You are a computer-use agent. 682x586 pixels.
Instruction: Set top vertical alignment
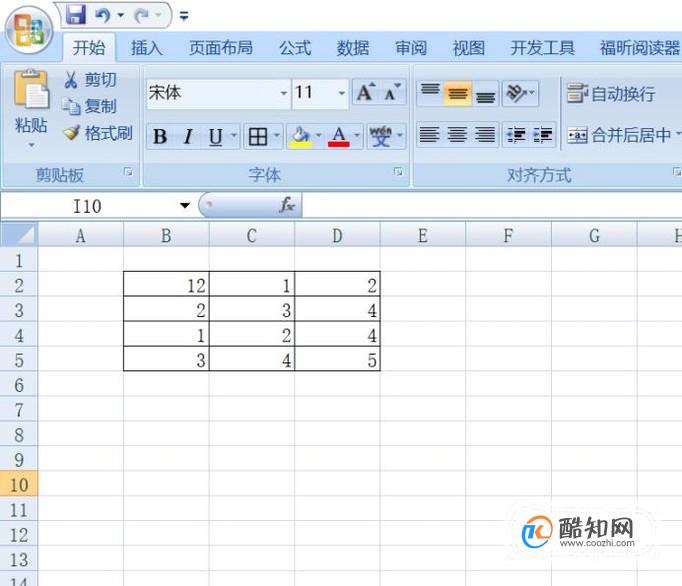[x=430, y=93]
